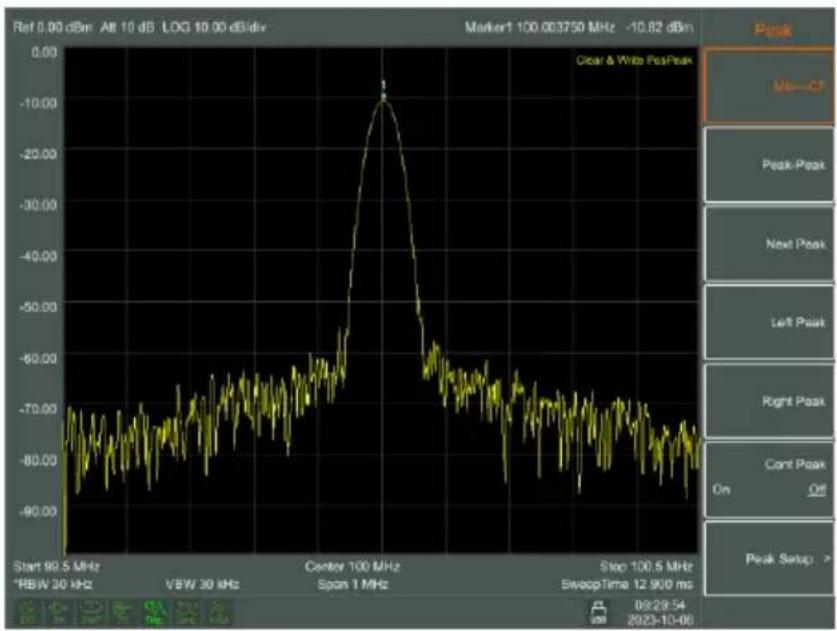Set Cont Peak to On
Image resolution: width=837 pixels, height=631 pixels.
[721, 490]
